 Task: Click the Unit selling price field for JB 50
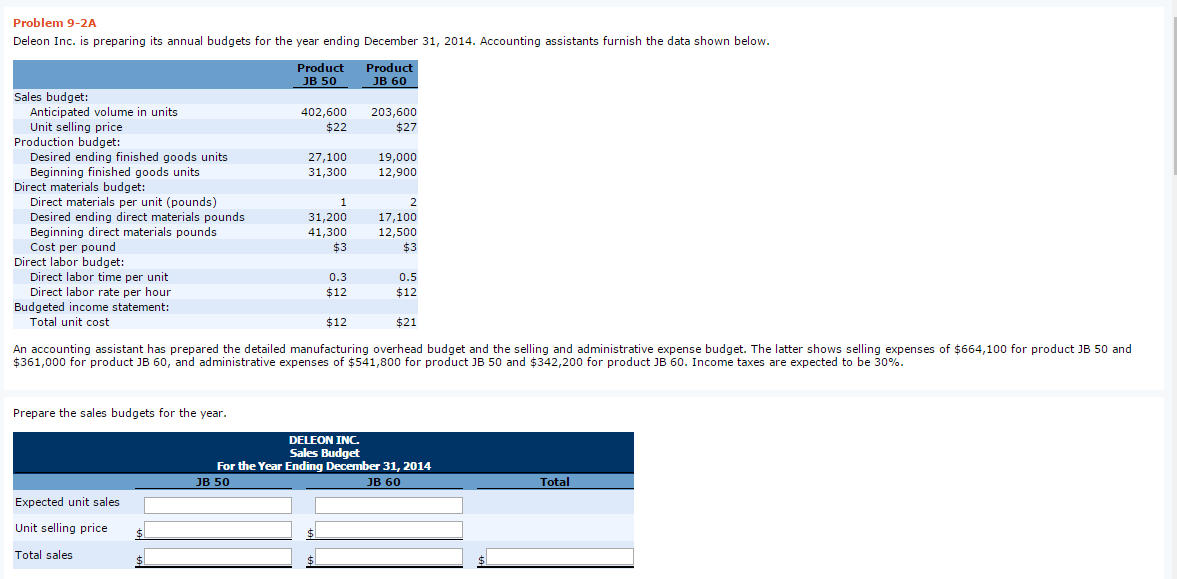219,530
